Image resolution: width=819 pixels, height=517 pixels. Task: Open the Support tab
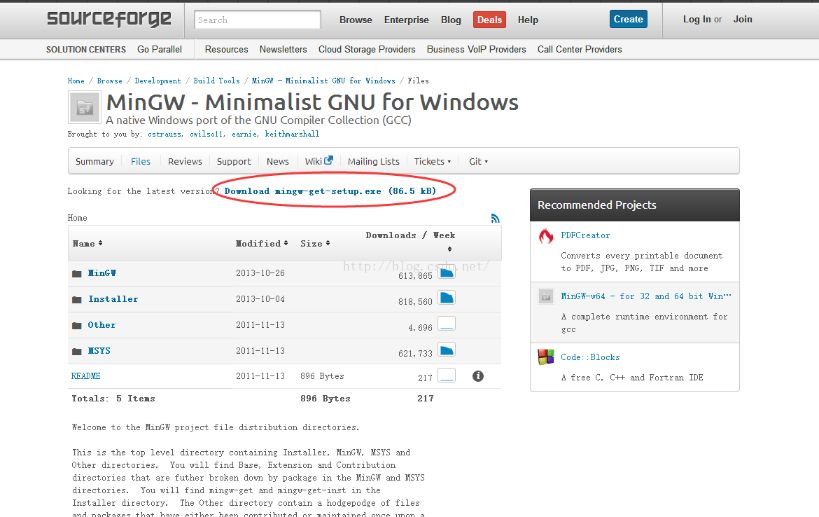click(x=233, y=161)
